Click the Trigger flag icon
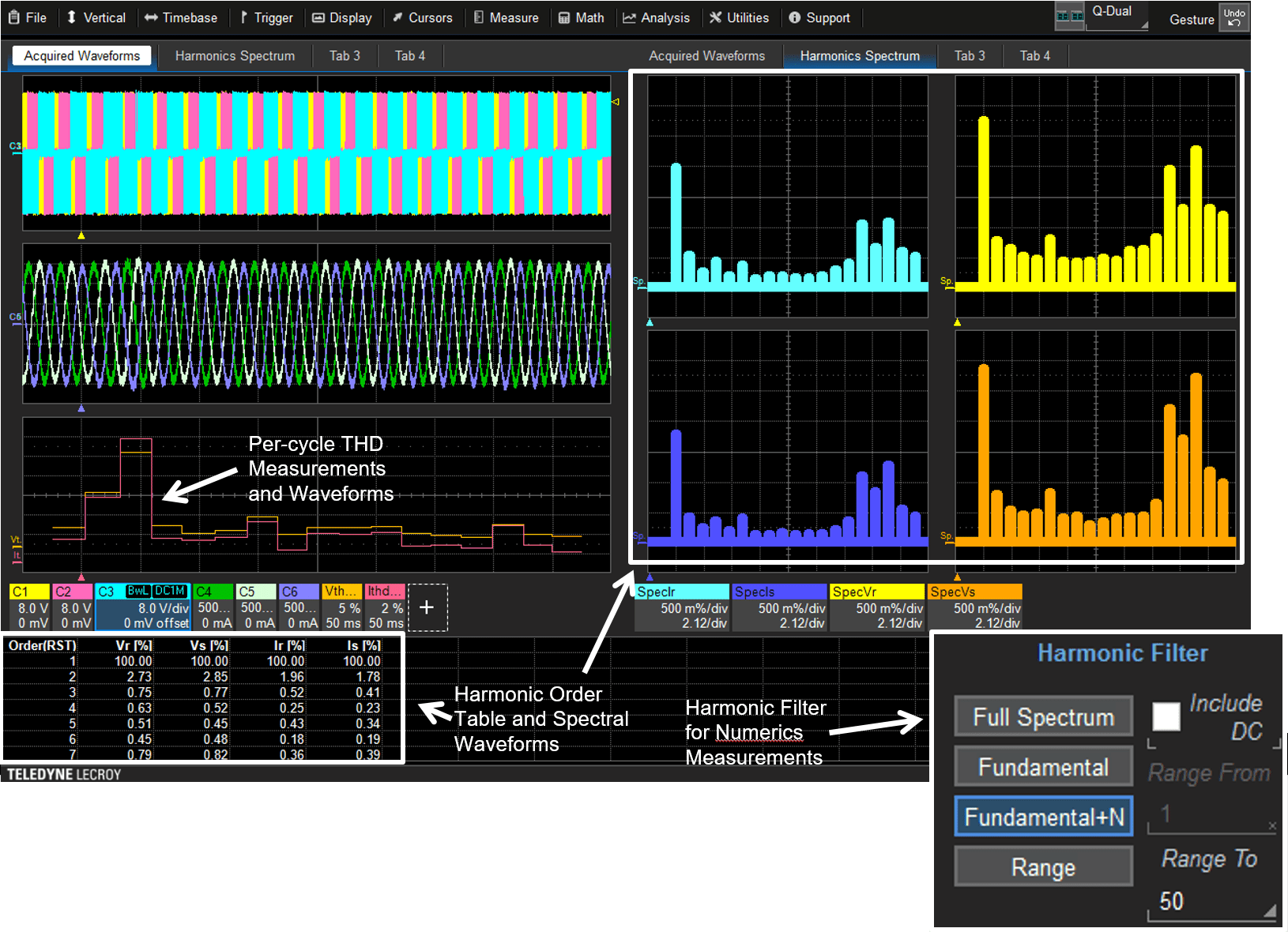Screen dimensions: 1288x932 point(246,17)
